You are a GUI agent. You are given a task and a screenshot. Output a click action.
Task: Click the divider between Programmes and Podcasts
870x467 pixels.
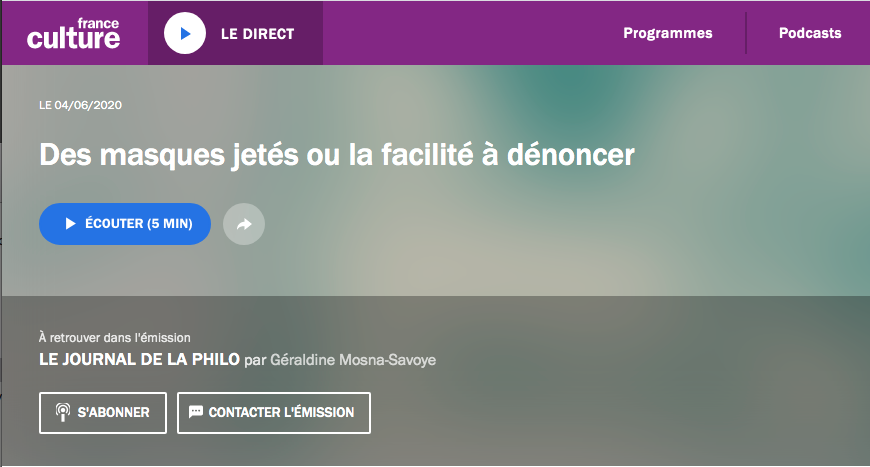746,33
